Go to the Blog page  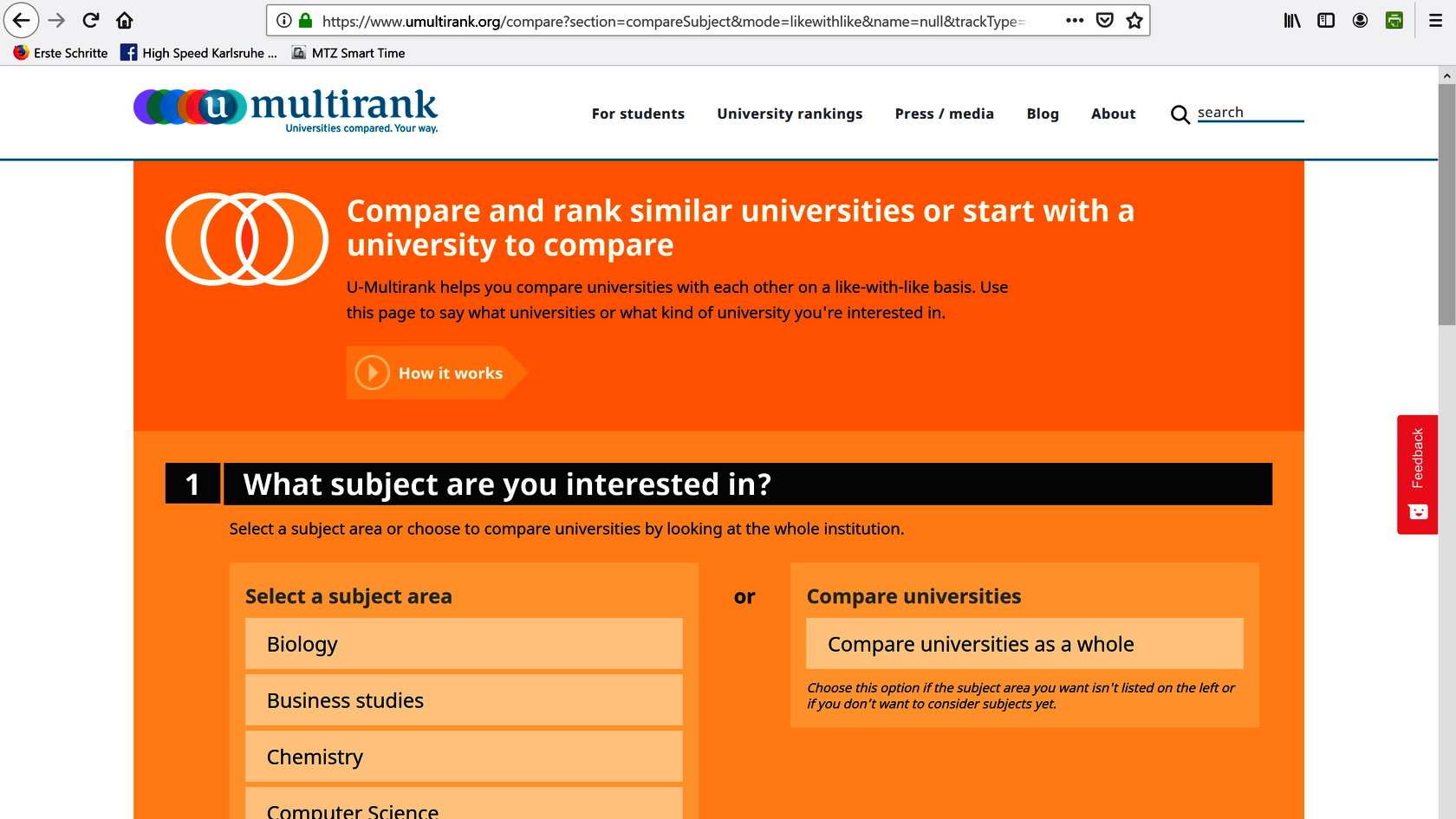1043,114
